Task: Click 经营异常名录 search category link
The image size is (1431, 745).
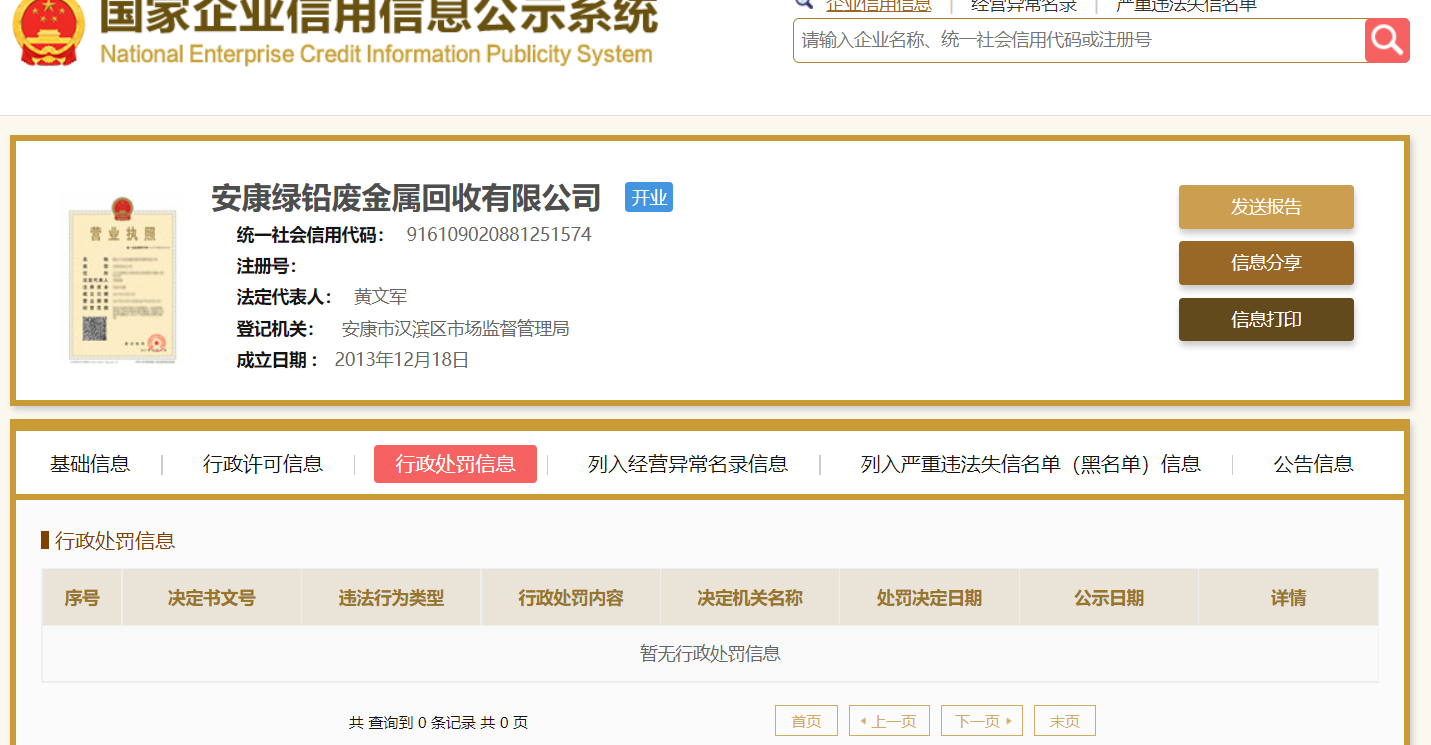Action: 1025,6
